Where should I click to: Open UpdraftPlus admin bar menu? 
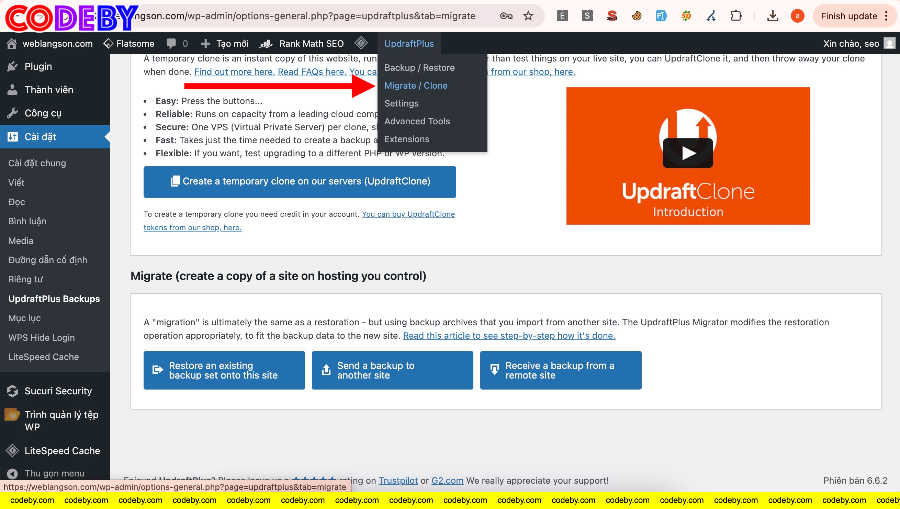[409, 44]
